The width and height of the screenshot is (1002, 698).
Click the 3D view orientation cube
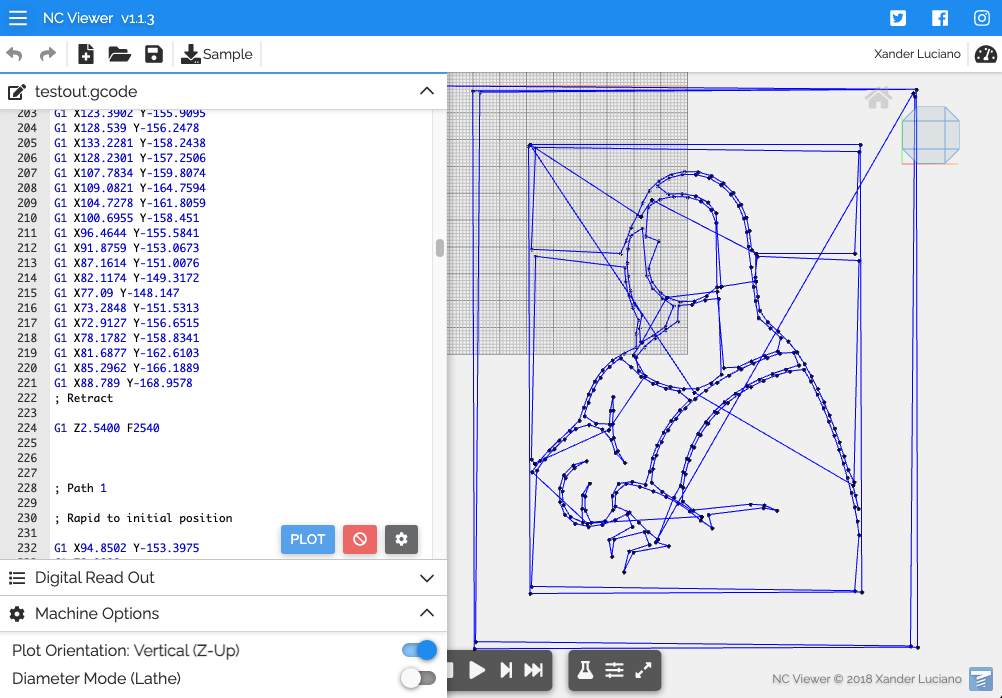pos(931,134)
